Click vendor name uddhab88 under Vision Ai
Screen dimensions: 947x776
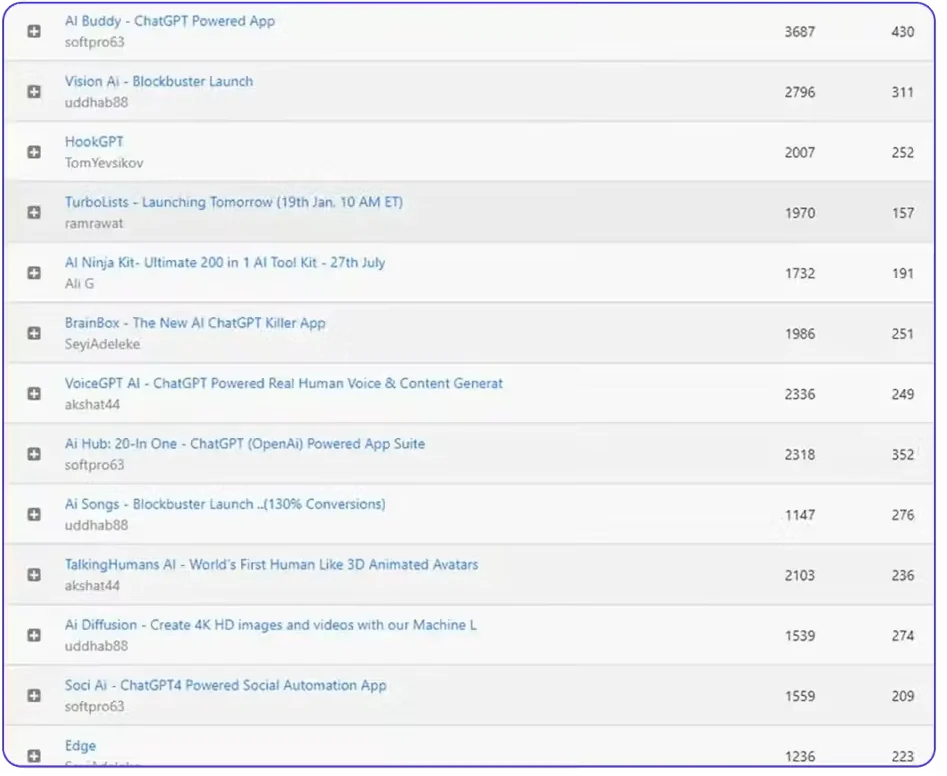(96, 103)
